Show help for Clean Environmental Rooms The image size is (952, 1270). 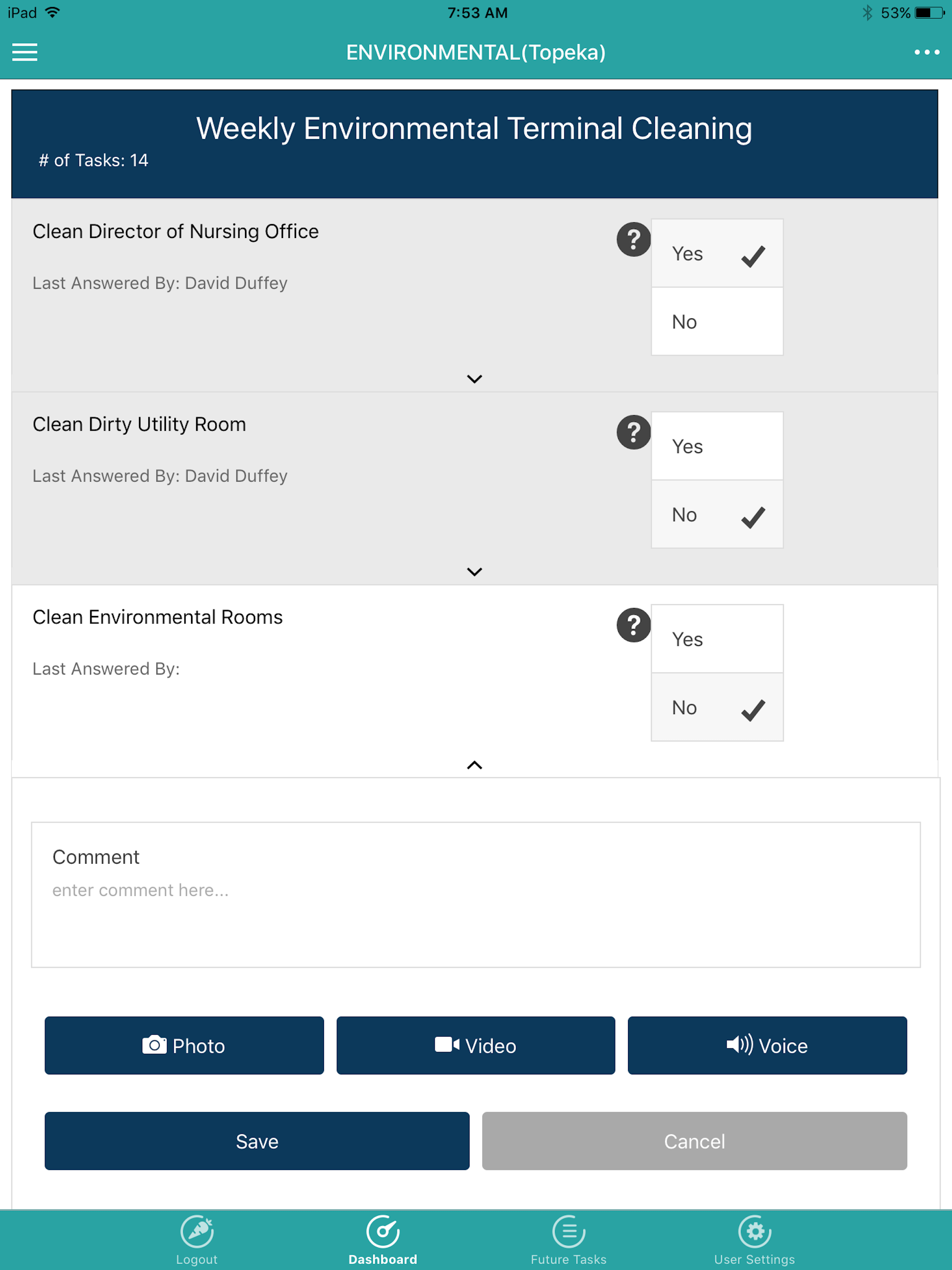633,625
